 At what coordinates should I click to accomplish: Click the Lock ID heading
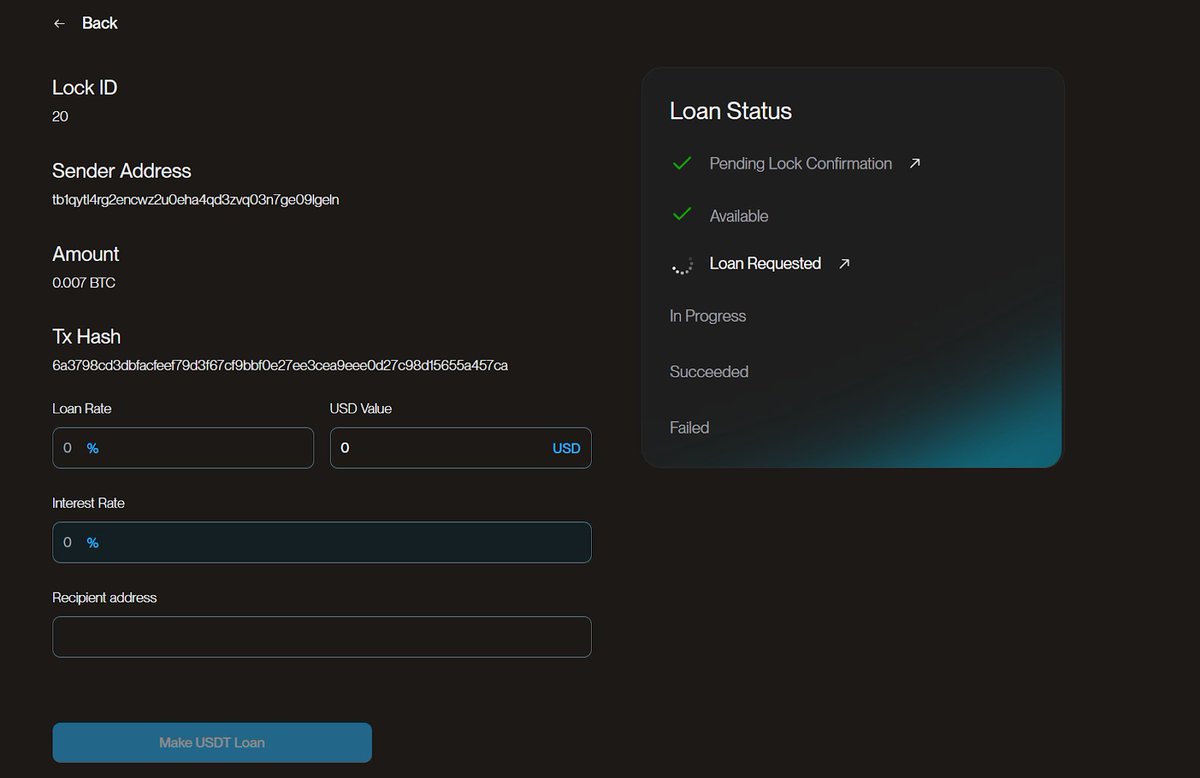[85, 88]
